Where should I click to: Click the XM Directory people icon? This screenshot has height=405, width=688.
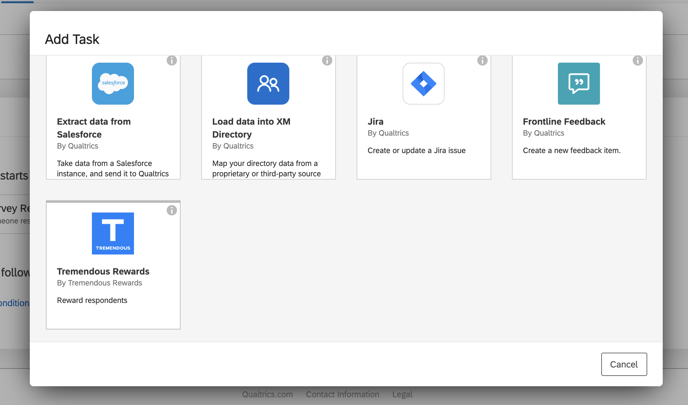[x=268, y=83]
